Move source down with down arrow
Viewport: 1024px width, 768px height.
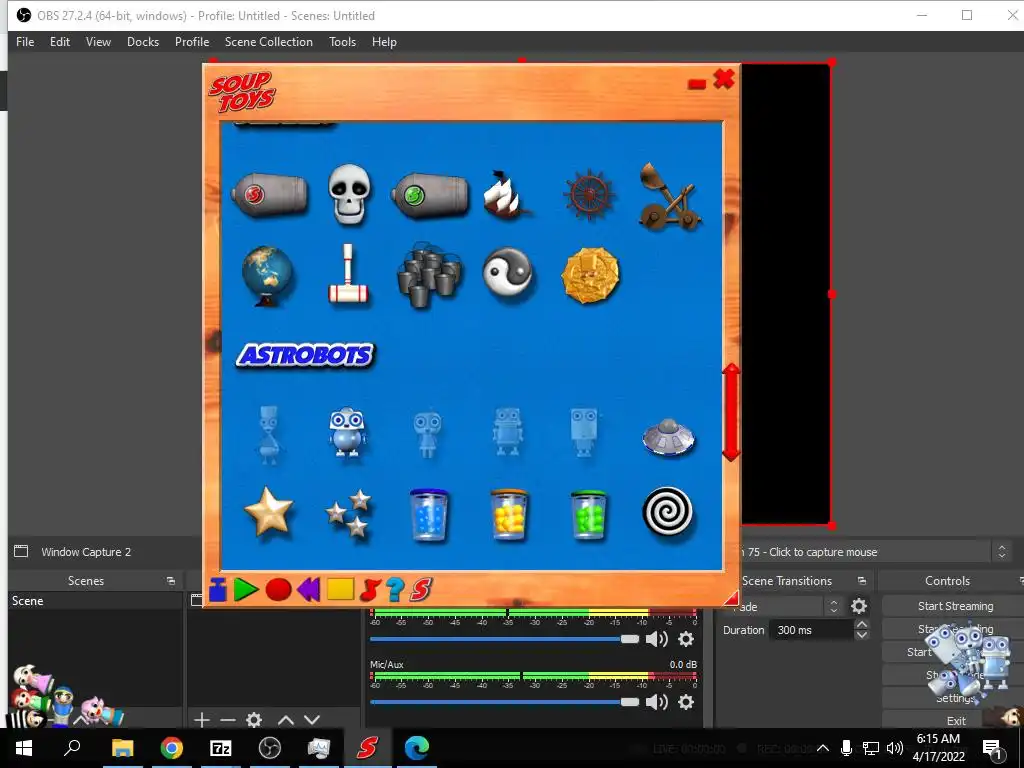312,720
